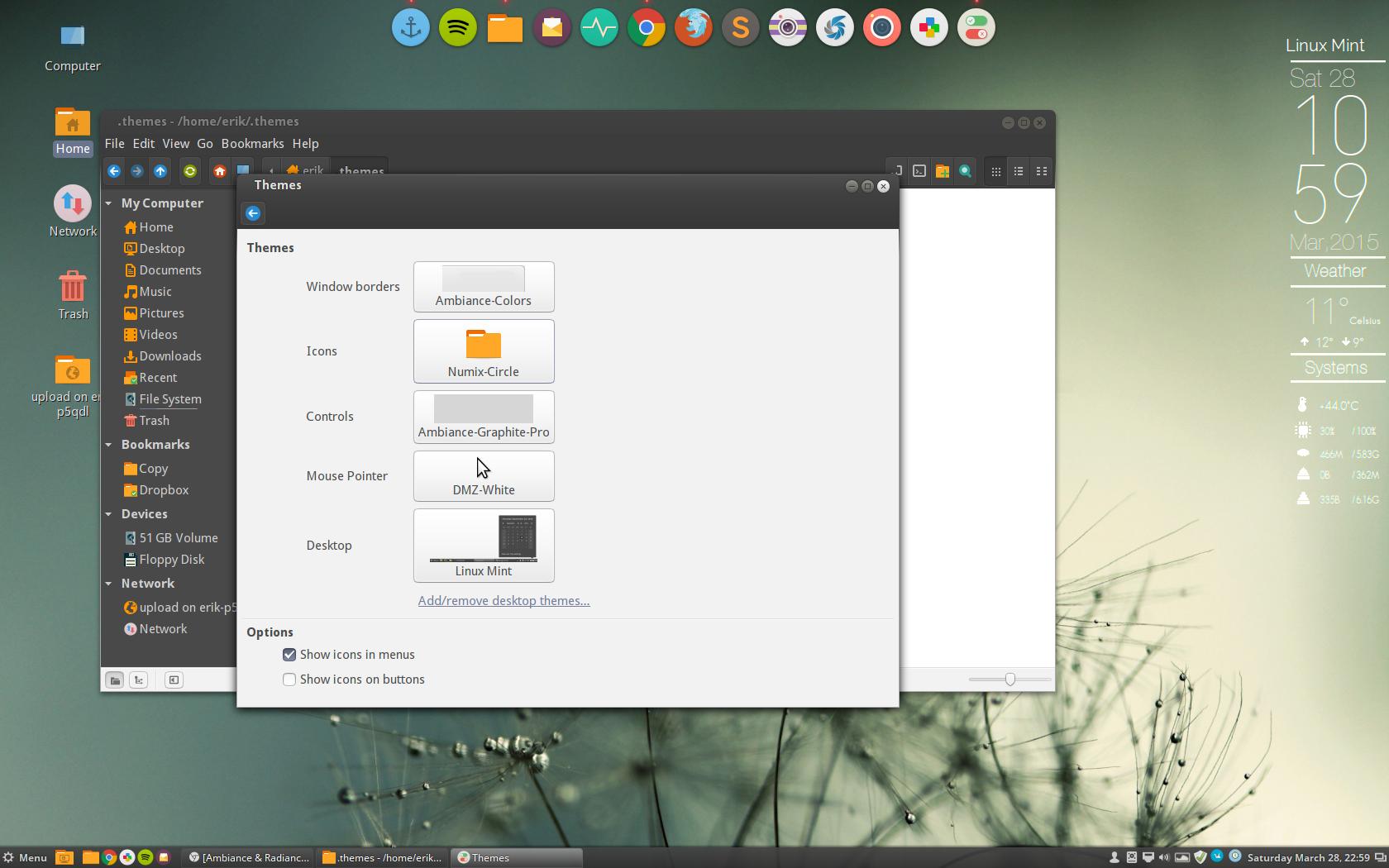1389x868 pixels.
Task: Go back in the file manager toolbar
Action: (114, 171)
